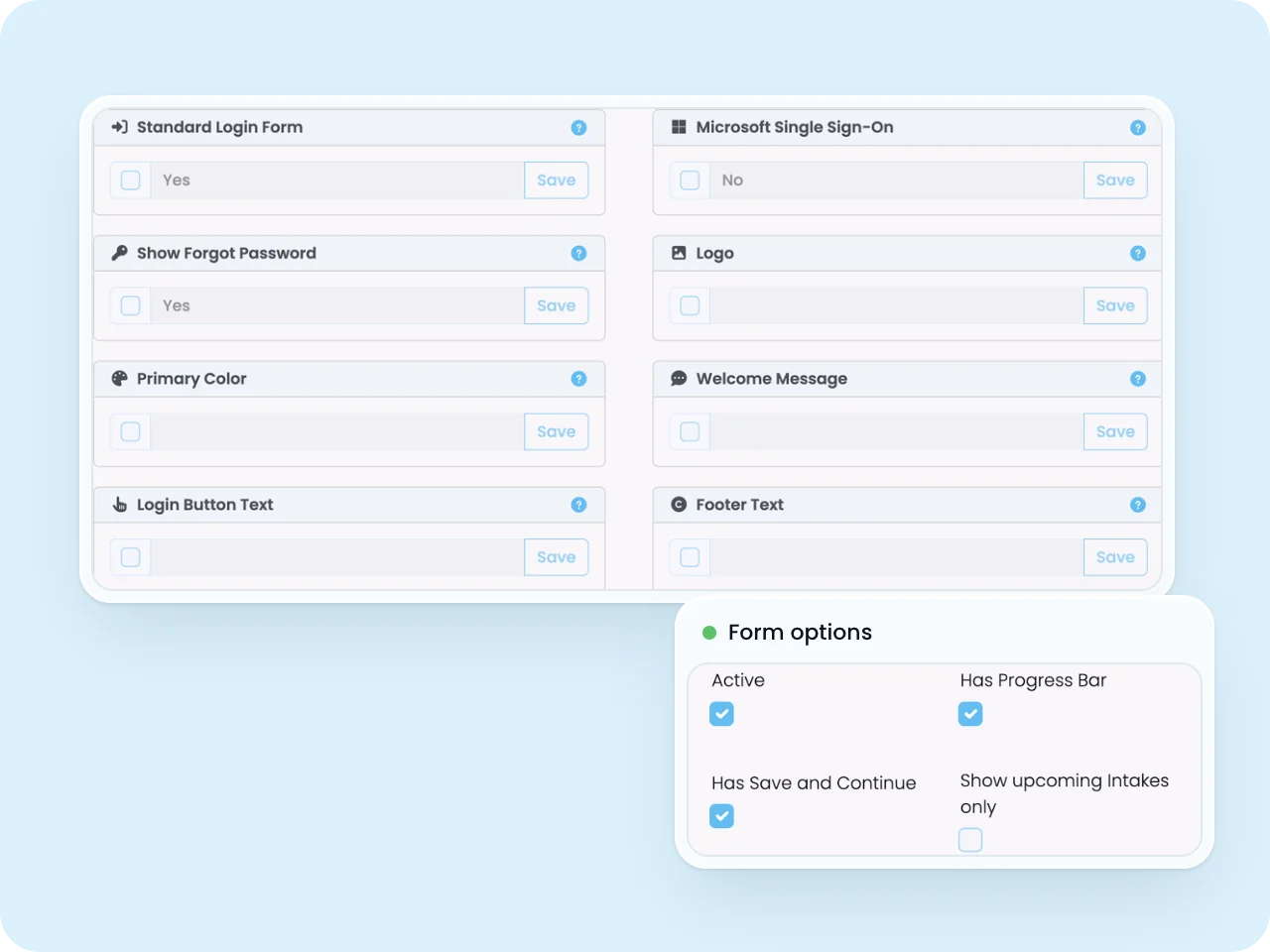
Task: Save the Login Button Text setting
Action: pyautogui.click(x=557, y=557)
